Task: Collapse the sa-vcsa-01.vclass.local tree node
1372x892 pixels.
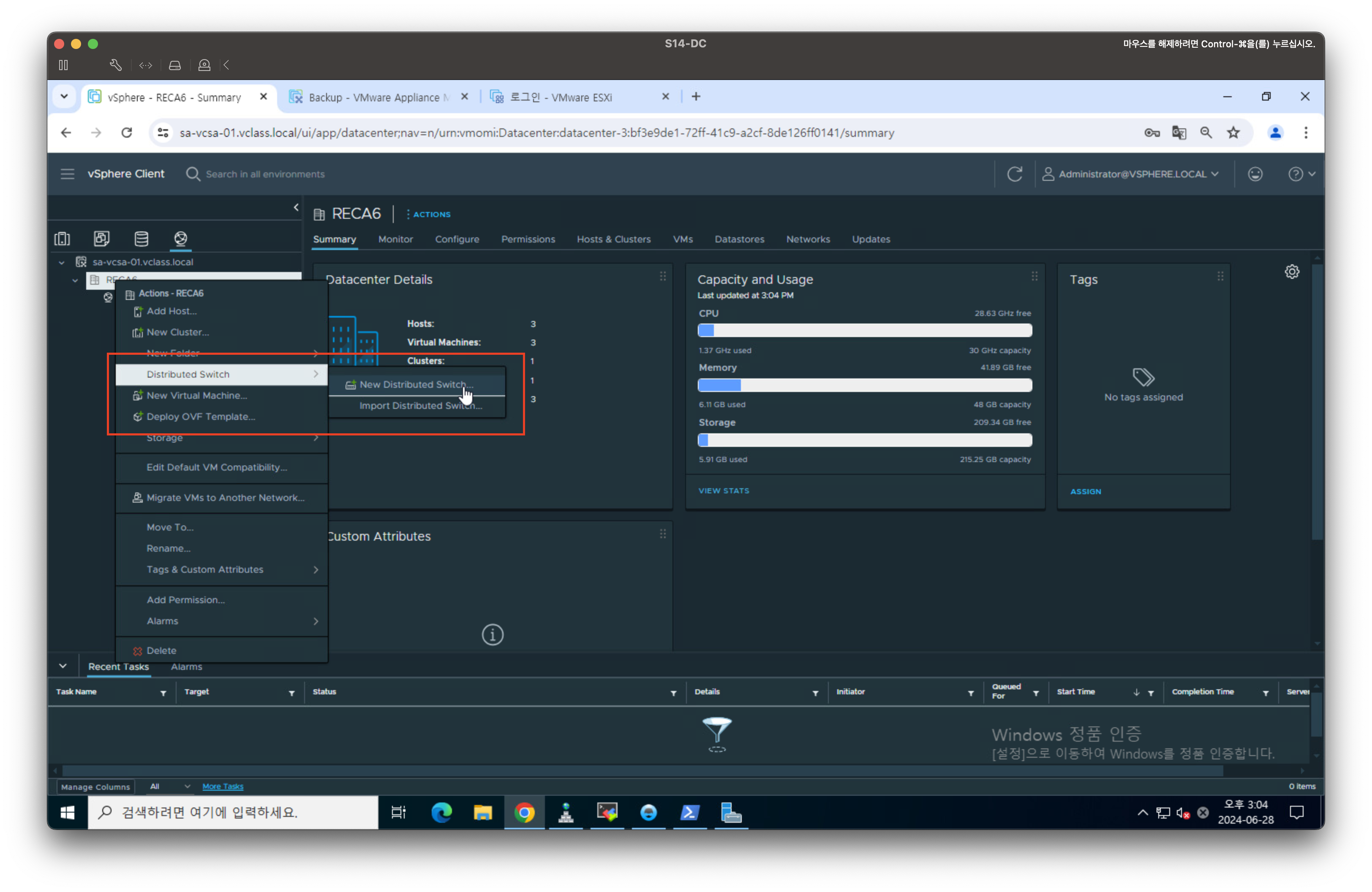Action: tap(62, 262)
